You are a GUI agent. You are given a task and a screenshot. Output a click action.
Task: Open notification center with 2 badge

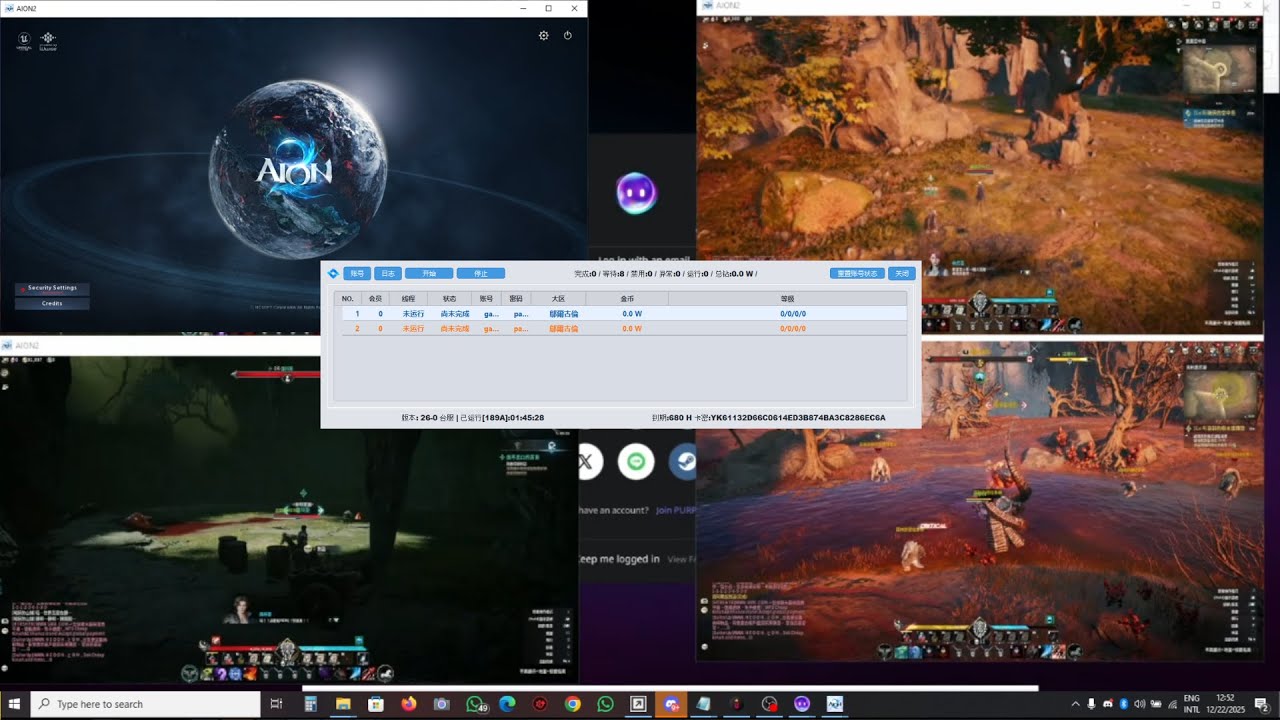point(1261,704)
